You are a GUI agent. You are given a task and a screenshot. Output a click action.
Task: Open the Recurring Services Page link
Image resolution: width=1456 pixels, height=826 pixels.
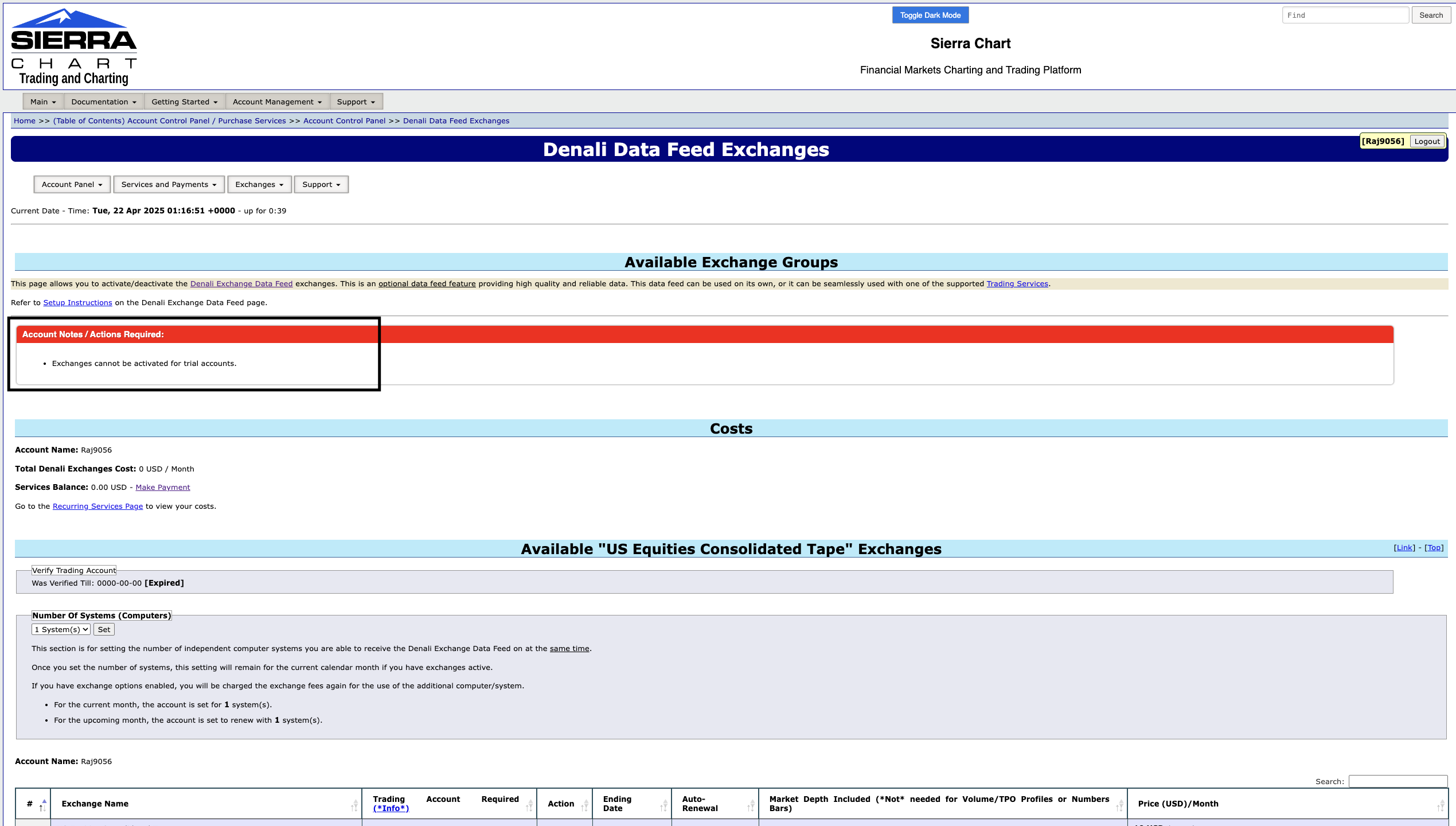[x=97, y=506]
